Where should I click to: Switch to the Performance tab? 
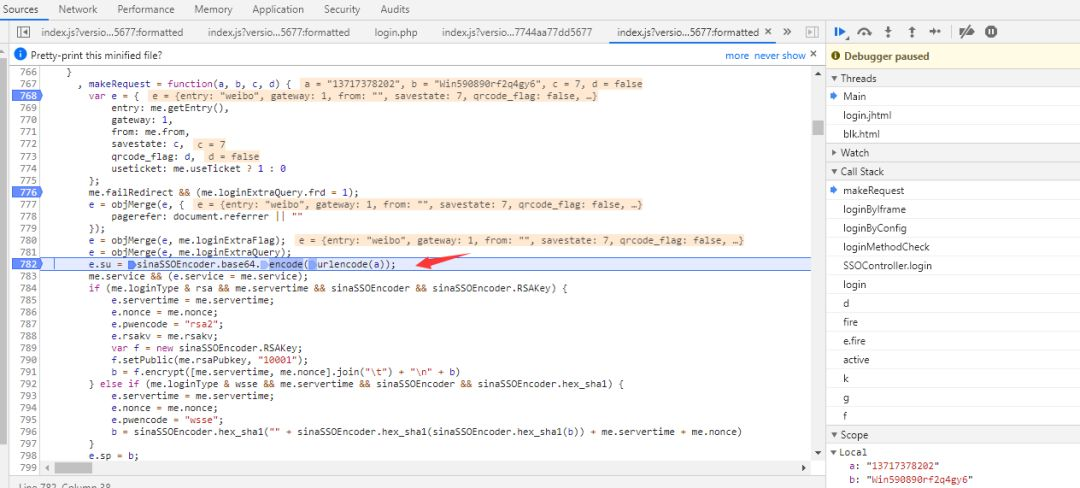pyautogui.click(x=146, y=10)
